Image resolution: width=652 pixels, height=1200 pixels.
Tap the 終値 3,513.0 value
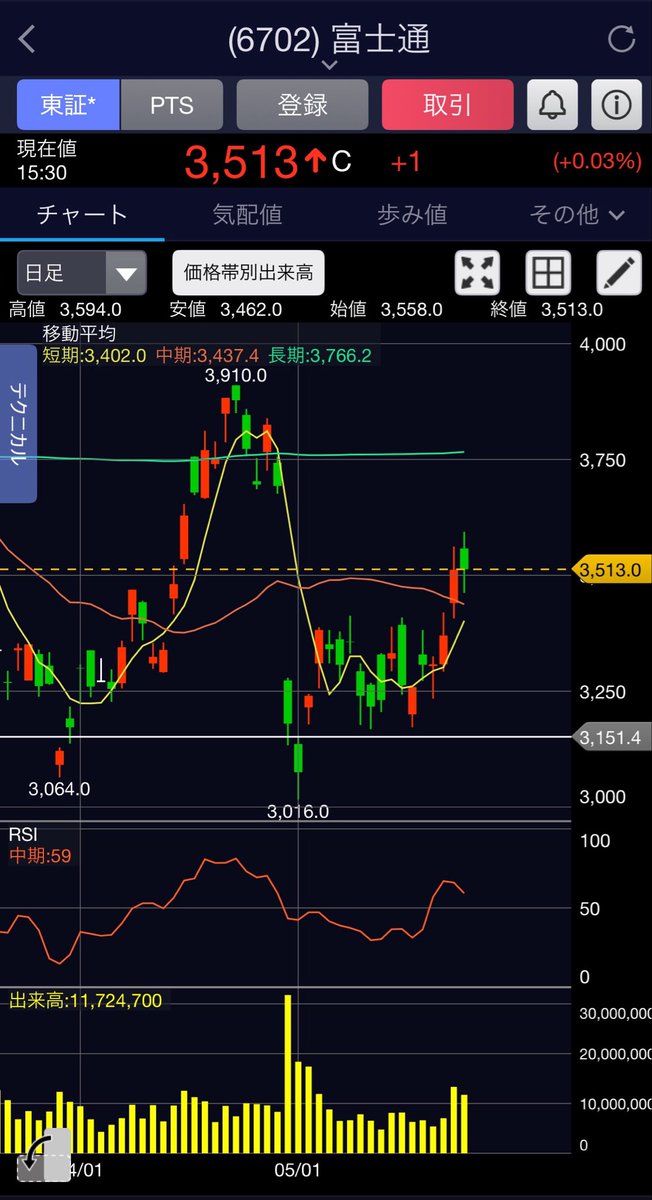tap(572, 310)
